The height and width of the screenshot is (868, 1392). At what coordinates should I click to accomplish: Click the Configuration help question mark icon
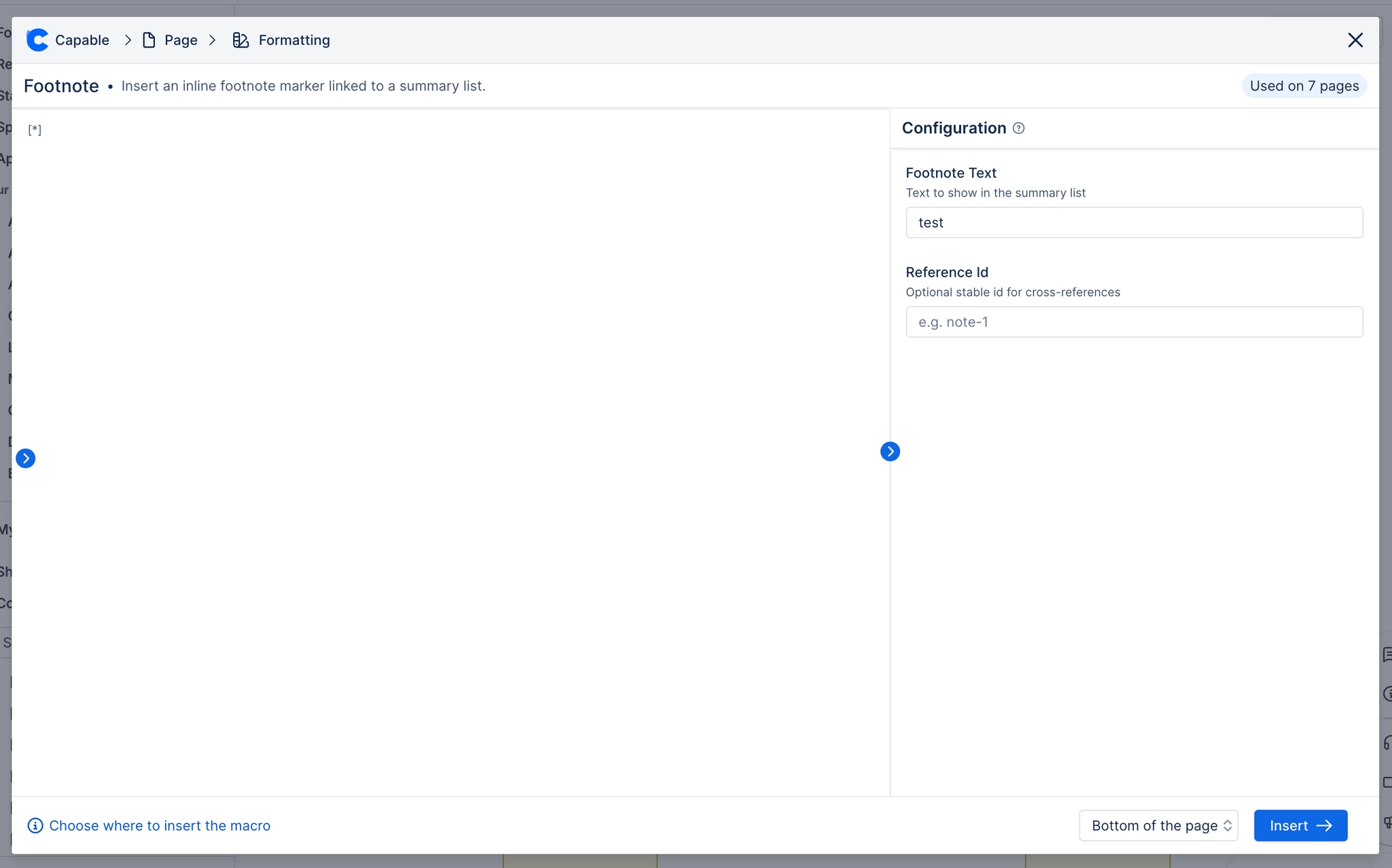pyautogui.click(x=1018, y=128)
